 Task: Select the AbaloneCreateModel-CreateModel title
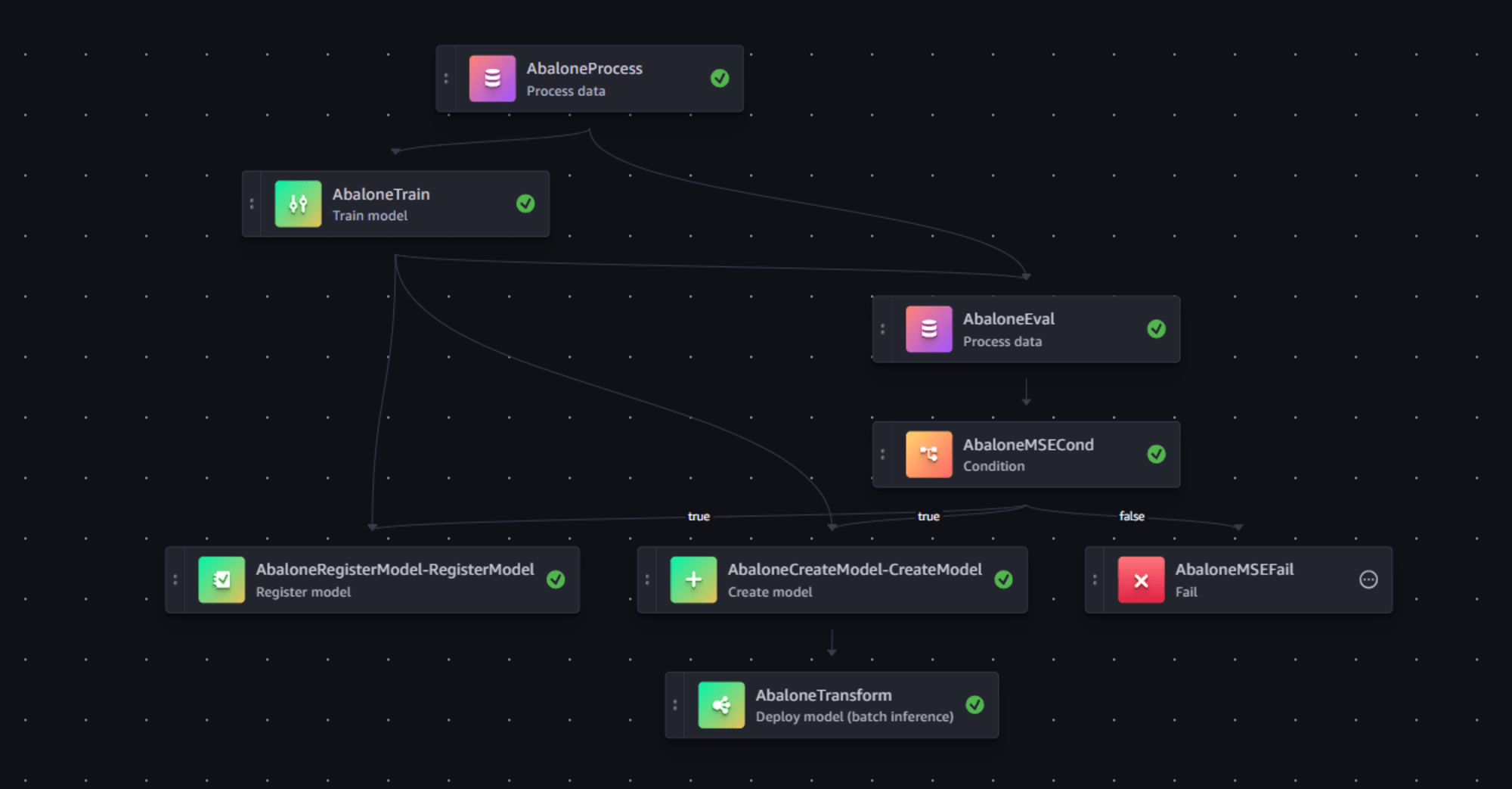[855, 570]
